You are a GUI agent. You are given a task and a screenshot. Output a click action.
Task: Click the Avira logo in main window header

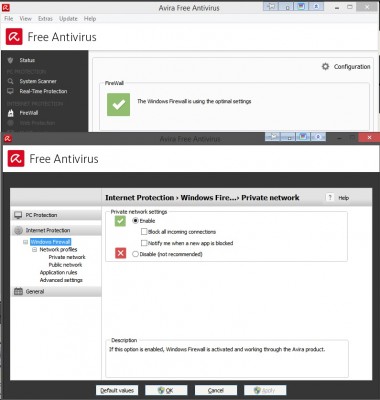pos(14,37)
